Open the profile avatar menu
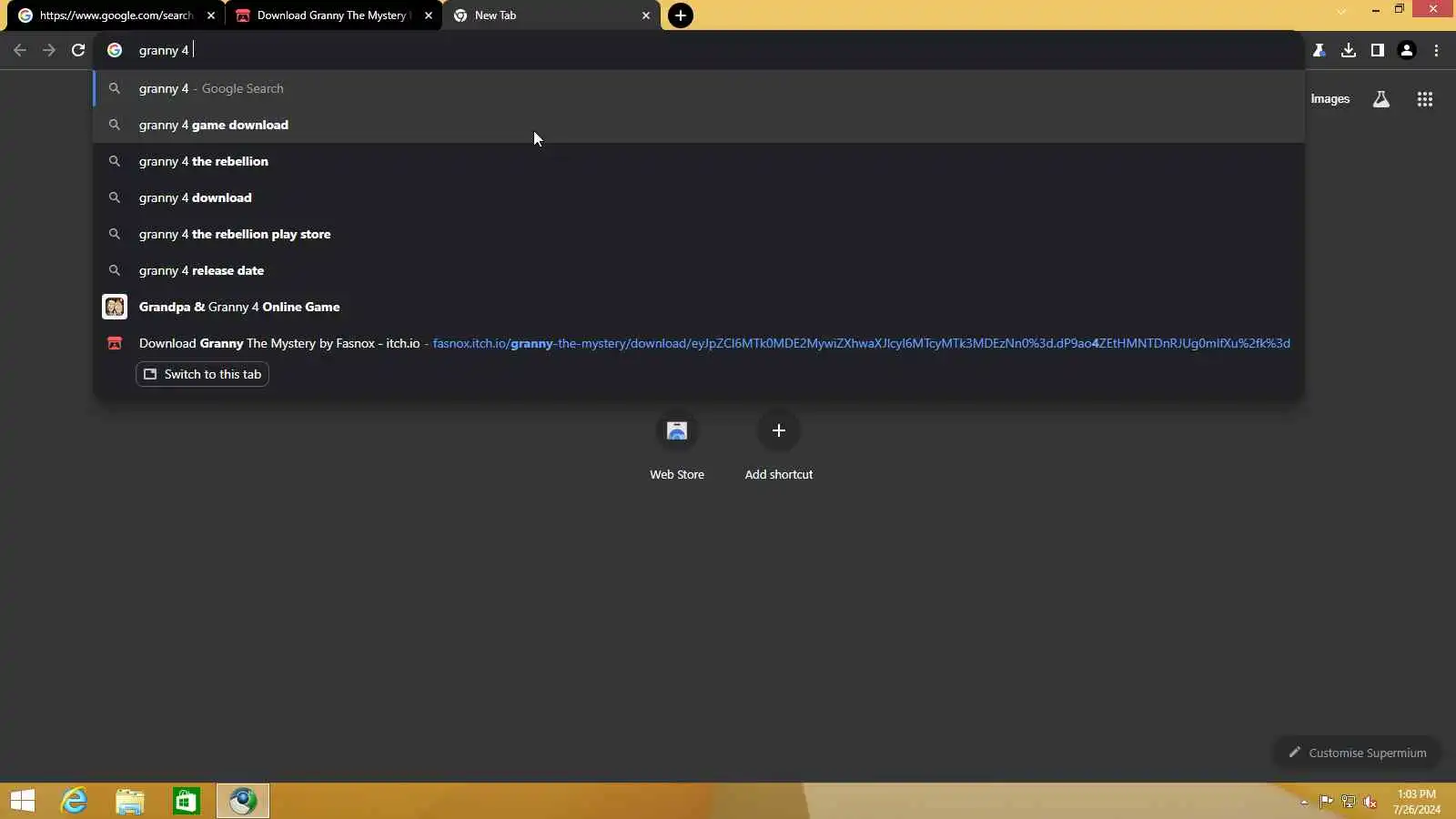 click(x=1407, y=50)
